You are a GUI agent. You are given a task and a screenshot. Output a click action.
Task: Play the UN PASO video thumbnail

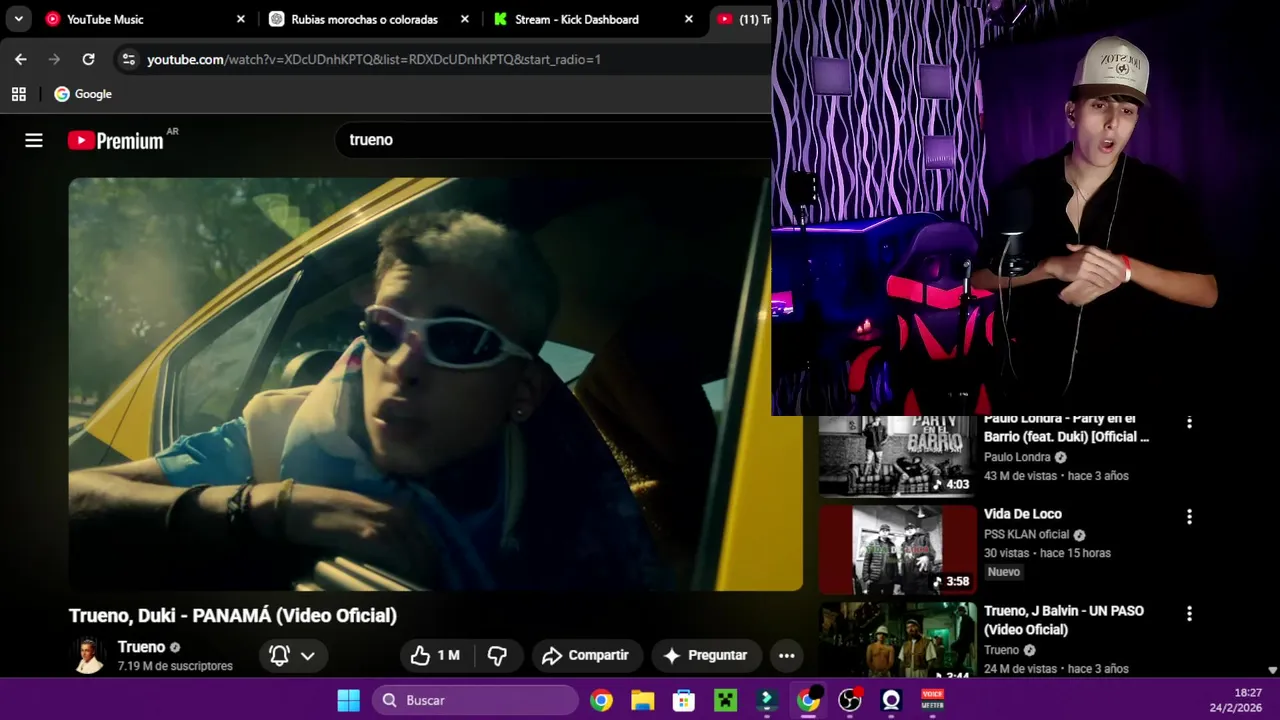[x=898, y=639]
